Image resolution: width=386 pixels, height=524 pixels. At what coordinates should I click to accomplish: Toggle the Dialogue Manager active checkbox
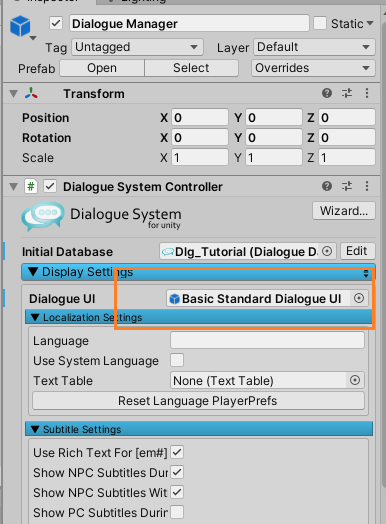point(56,23)
